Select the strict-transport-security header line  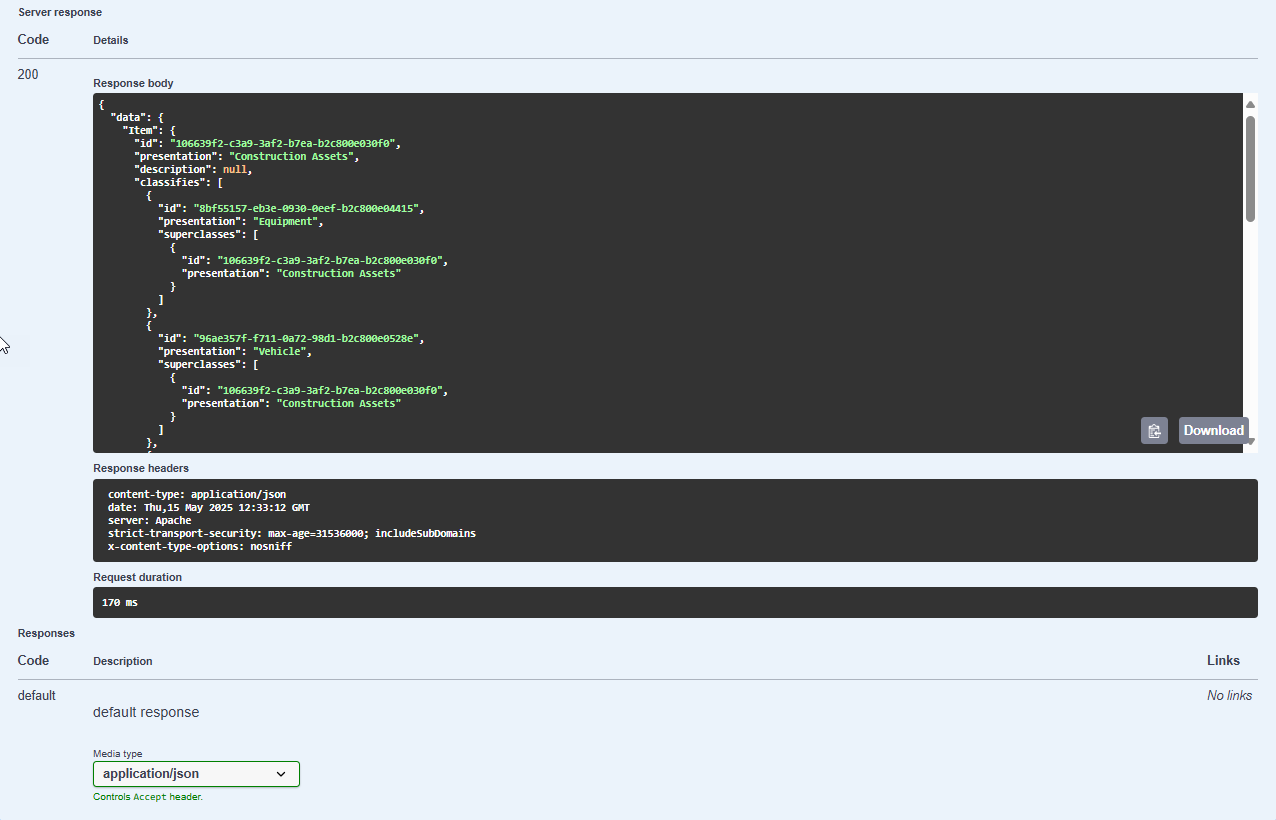291,533
